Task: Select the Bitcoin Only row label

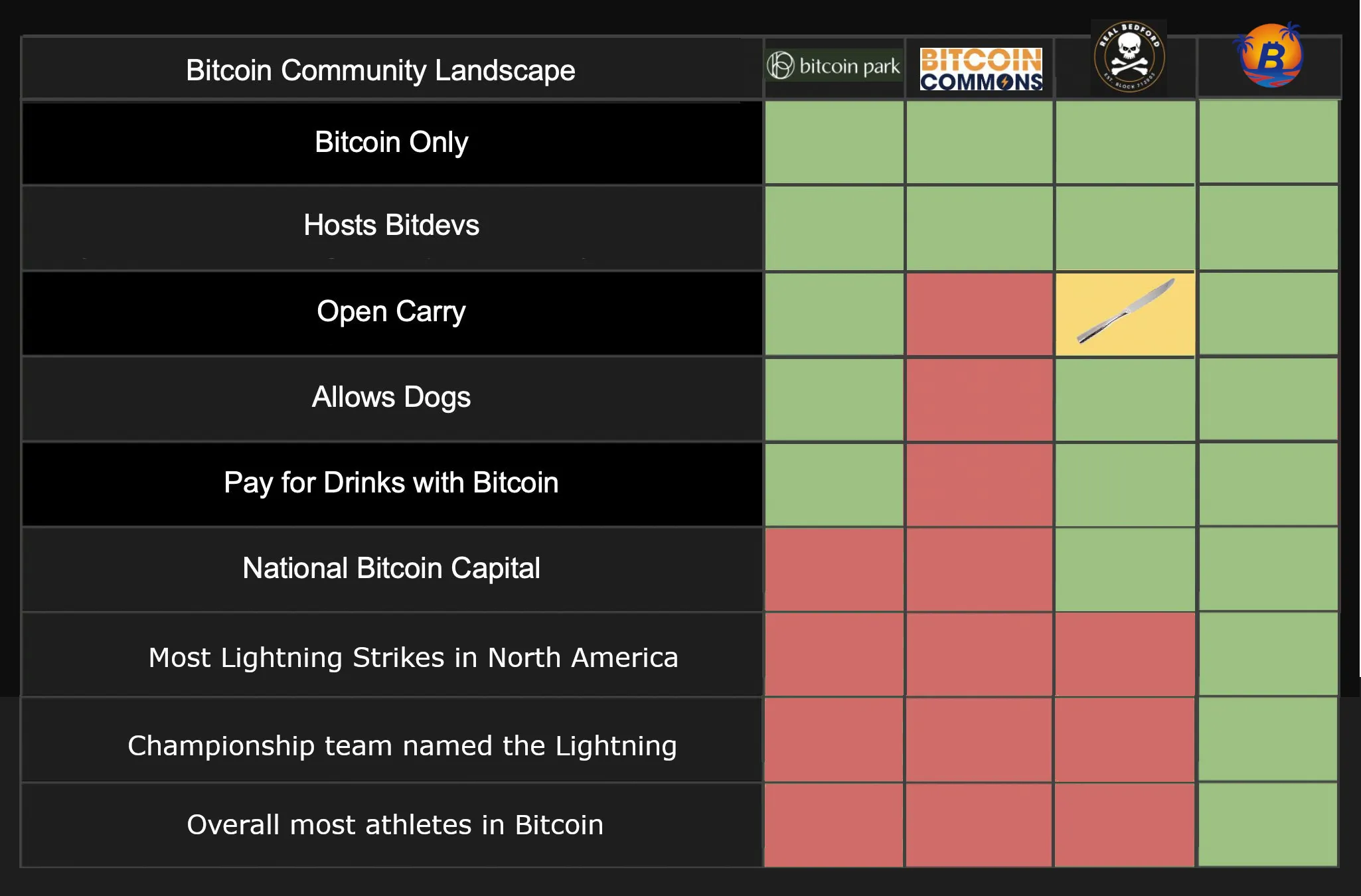Action: click(391, 142)
